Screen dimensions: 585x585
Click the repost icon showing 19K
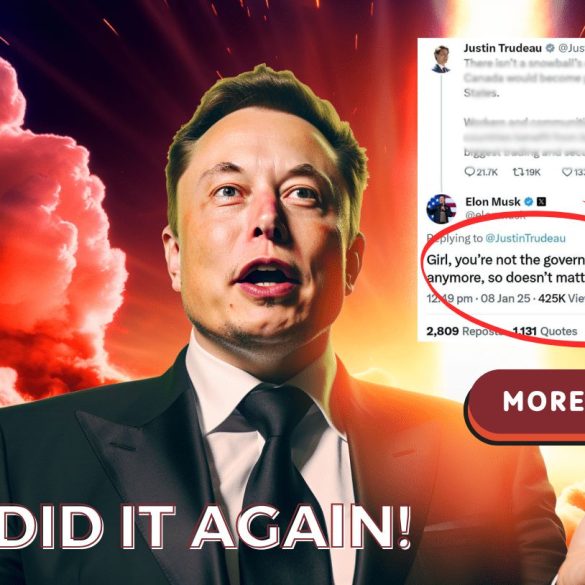pyautogui.click(x=517, y=172)
